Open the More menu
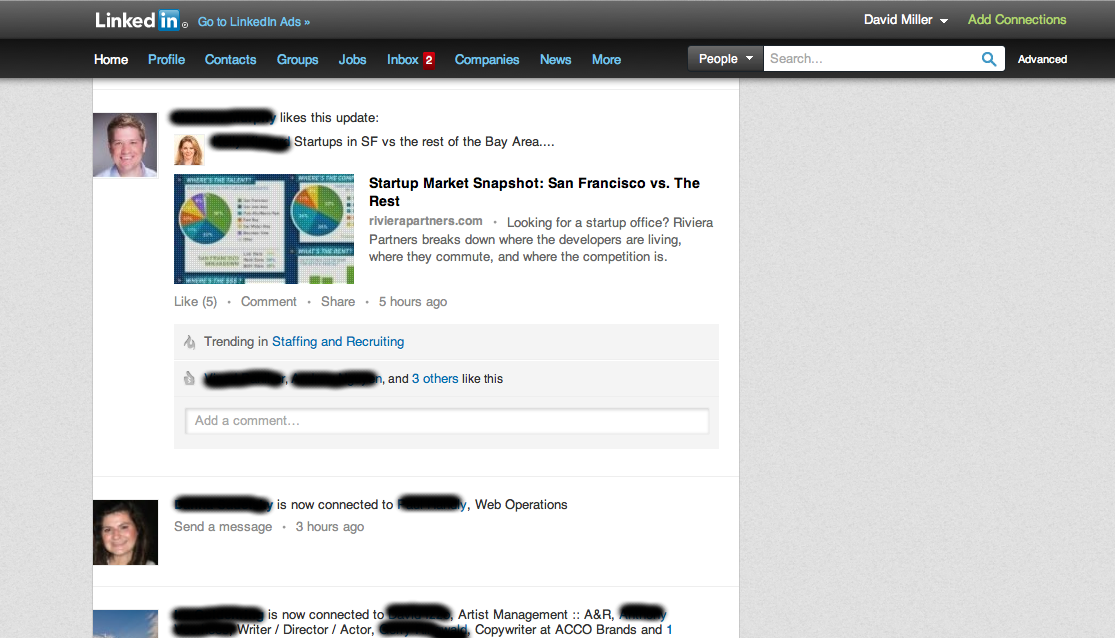The height and width of the screenshot is (638, 1115). pos(607,60)
